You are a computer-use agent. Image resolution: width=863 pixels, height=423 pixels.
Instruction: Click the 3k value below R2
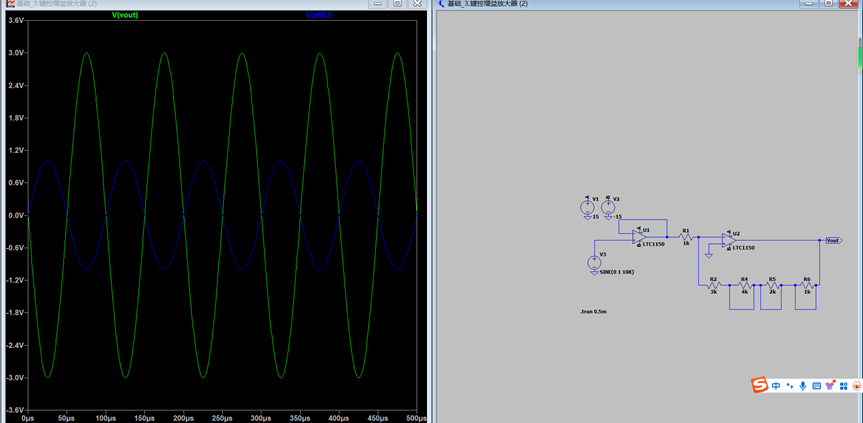(714, 292)
